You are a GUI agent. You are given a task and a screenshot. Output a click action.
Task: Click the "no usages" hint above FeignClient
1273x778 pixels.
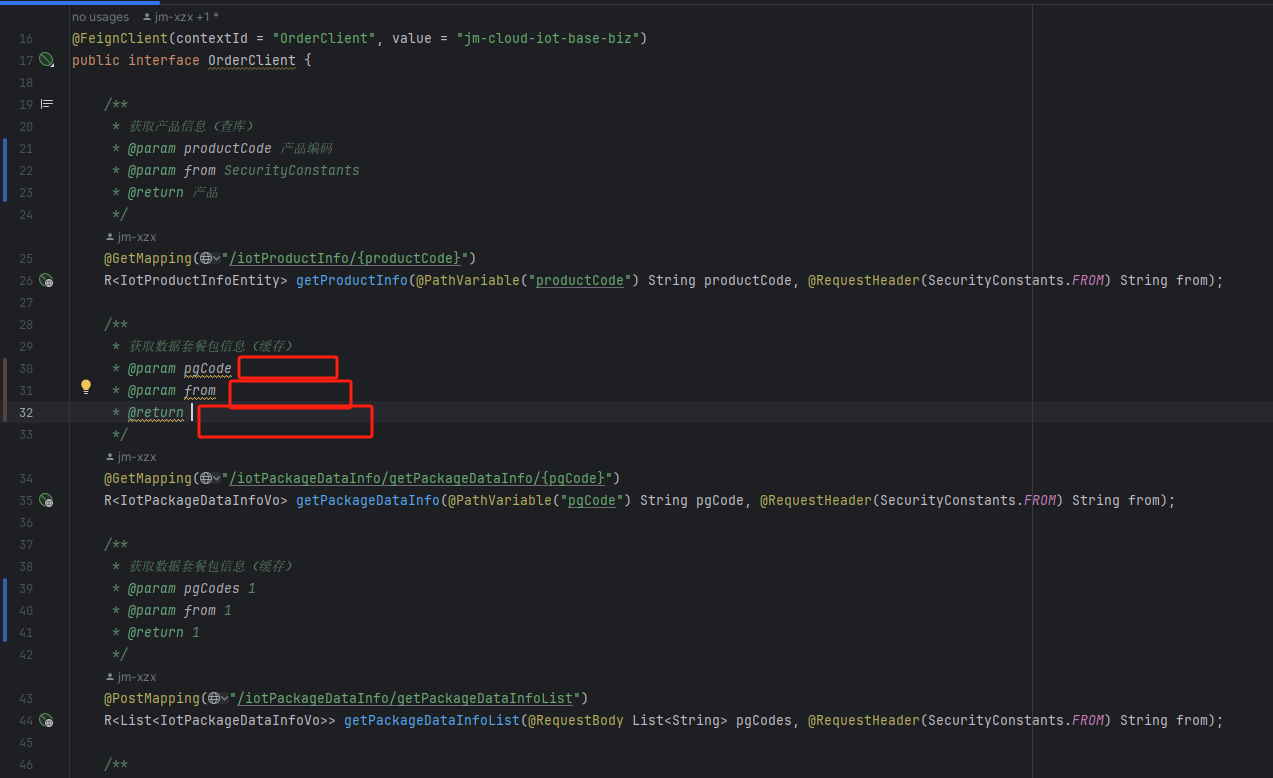(x=100, y=17)
